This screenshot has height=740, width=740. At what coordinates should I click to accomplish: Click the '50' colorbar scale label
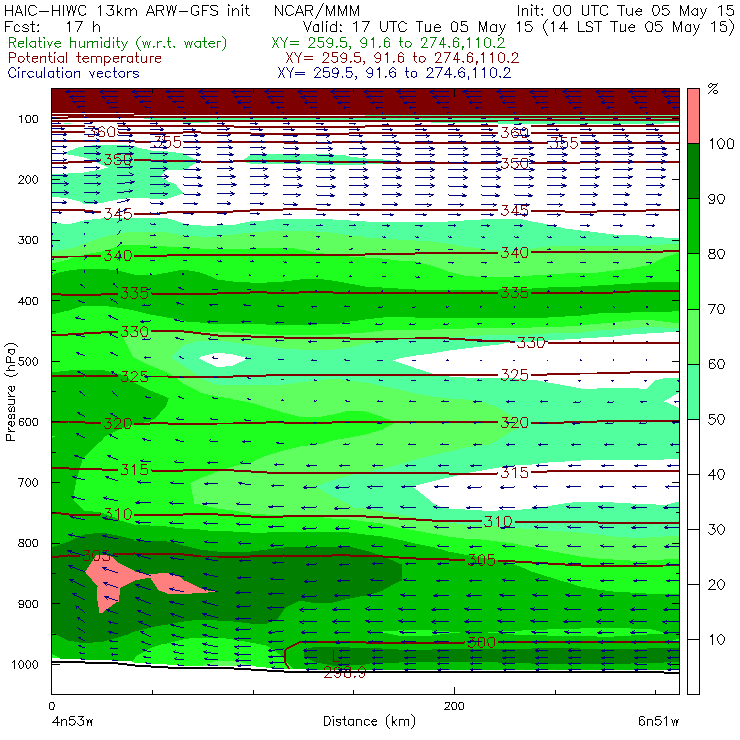(716, 419)
